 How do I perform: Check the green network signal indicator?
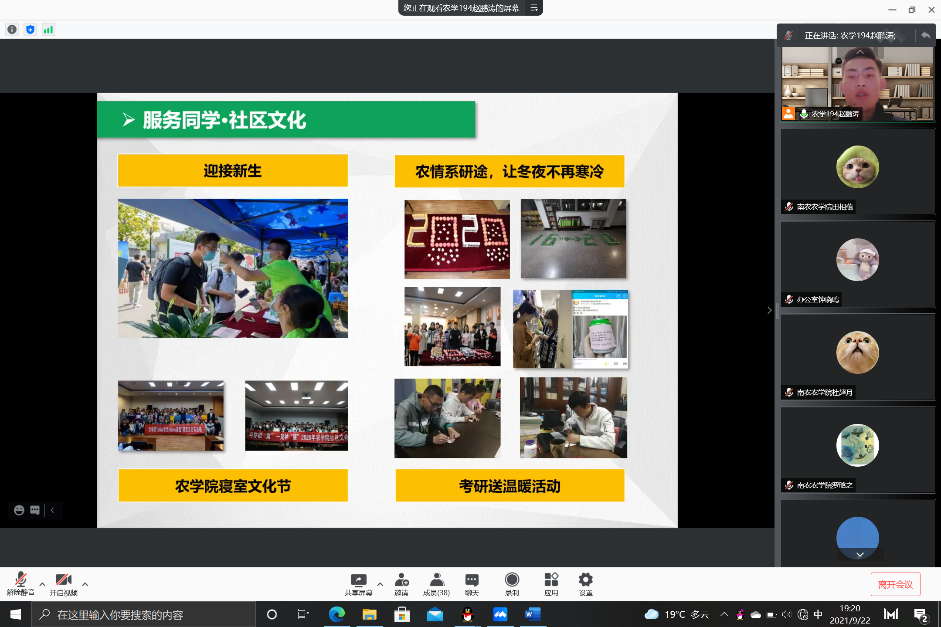[48, 30]
